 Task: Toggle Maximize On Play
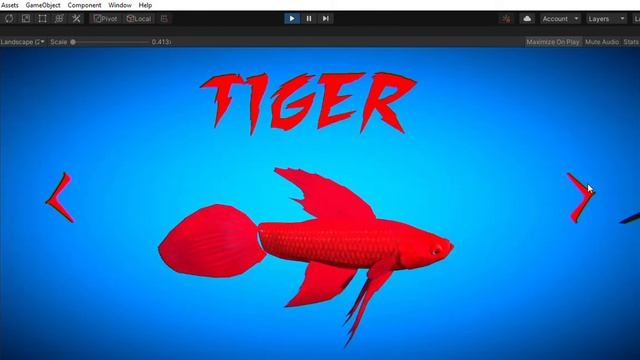point(553,42)
